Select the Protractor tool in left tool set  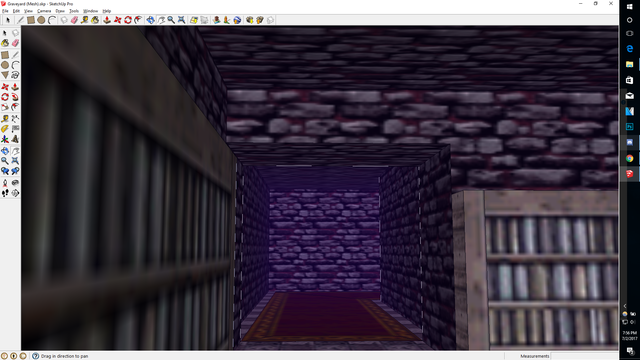click(5, 129)
